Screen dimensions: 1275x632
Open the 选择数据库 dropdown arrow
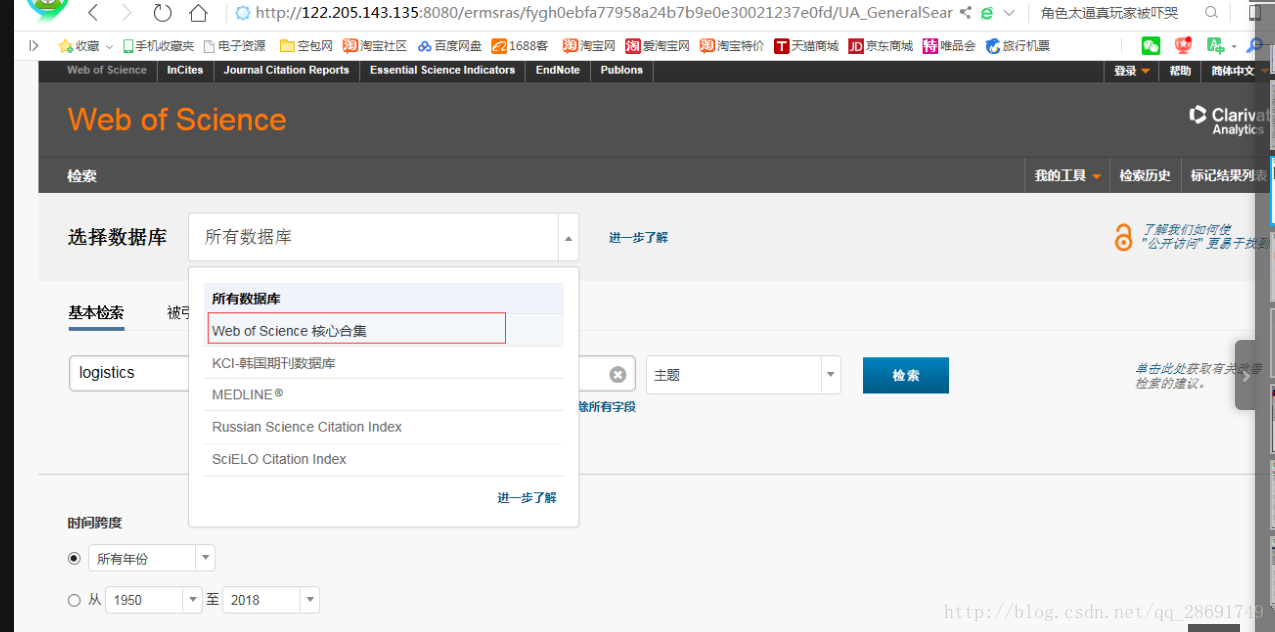tap(569, 239)
